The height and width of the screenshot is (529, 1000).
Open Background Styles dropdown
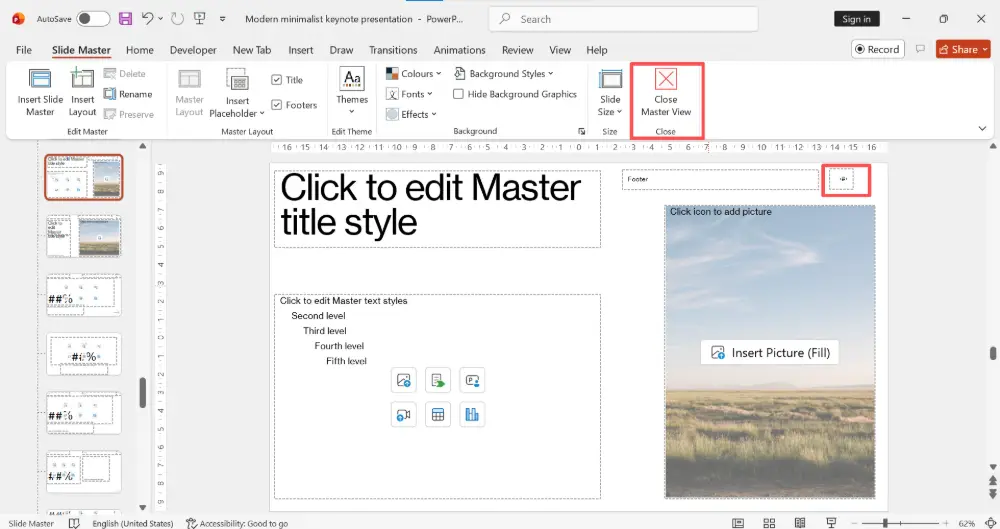coord(504,73)
